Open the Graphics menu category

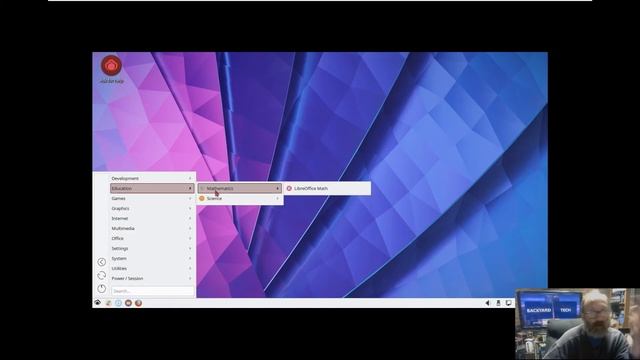pyautogui.click(x=151, y=209)
